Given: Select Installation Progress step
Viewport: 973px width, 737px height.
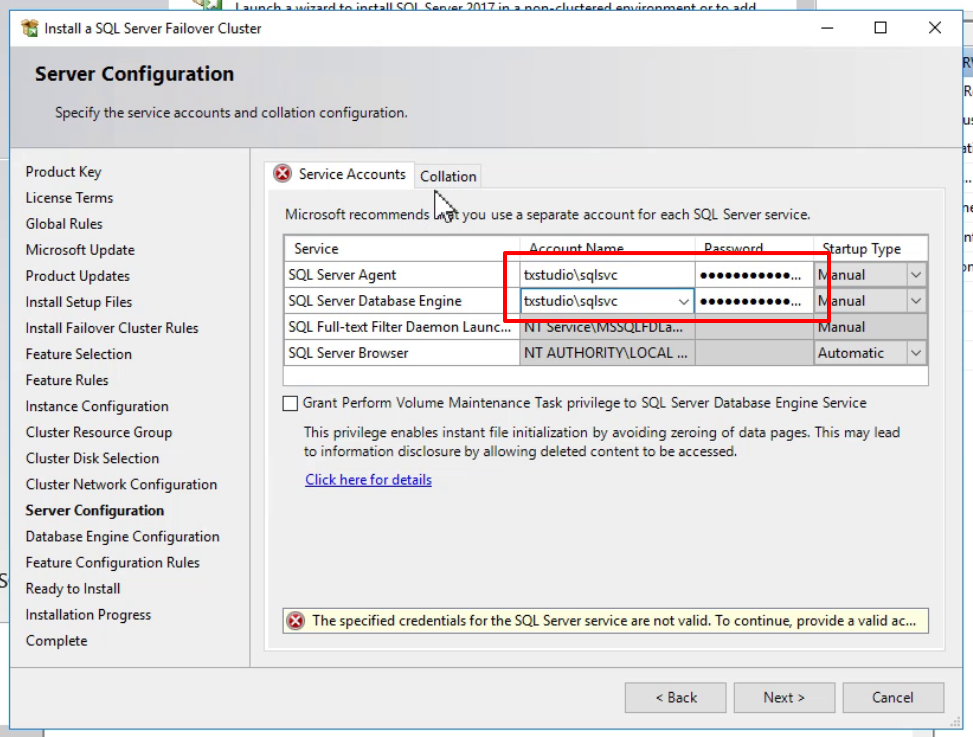Looking at the screenshot, I should [88, 615].
